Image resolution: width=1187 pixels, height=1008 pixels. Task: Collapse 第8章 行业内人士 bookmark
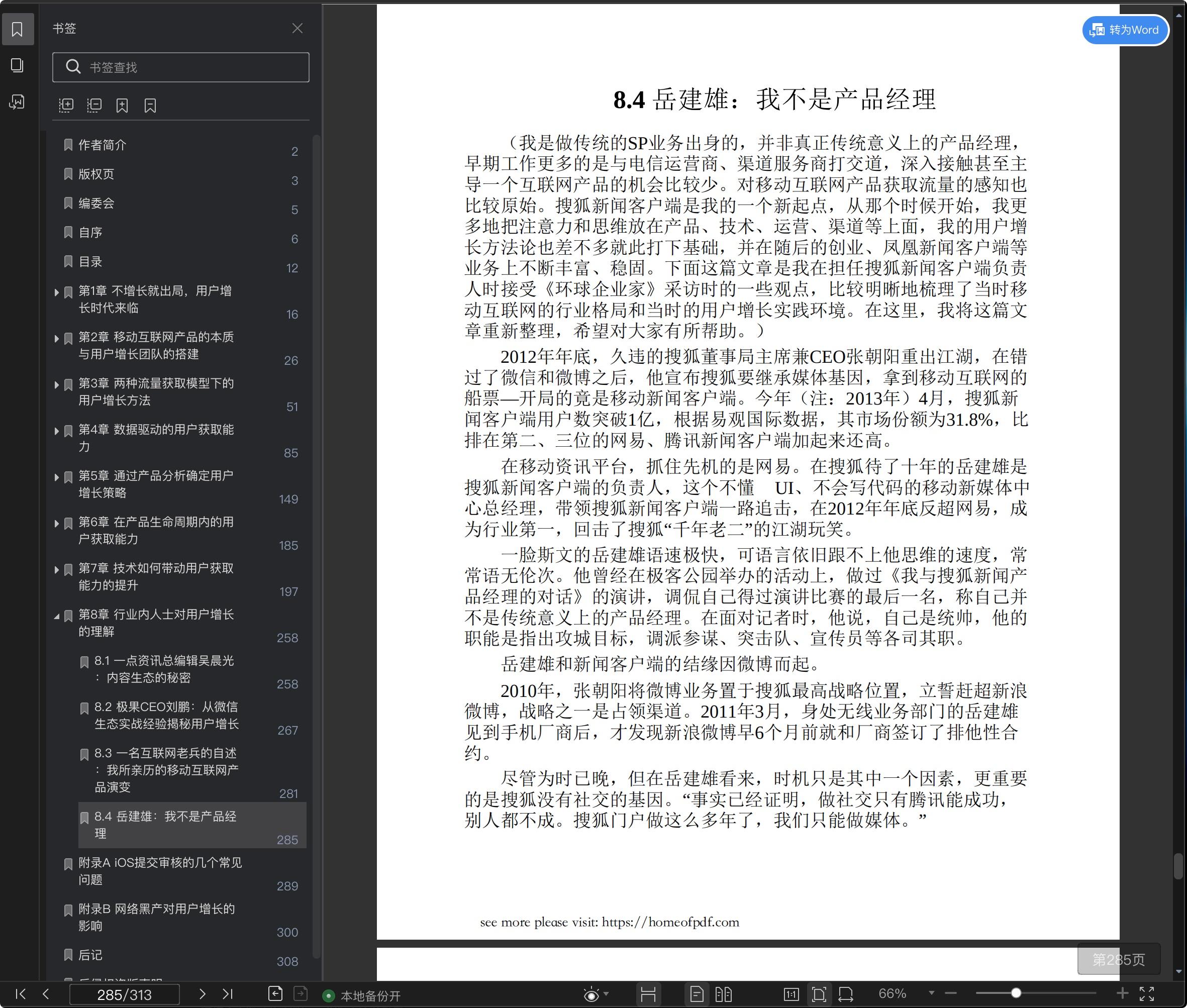57,616
